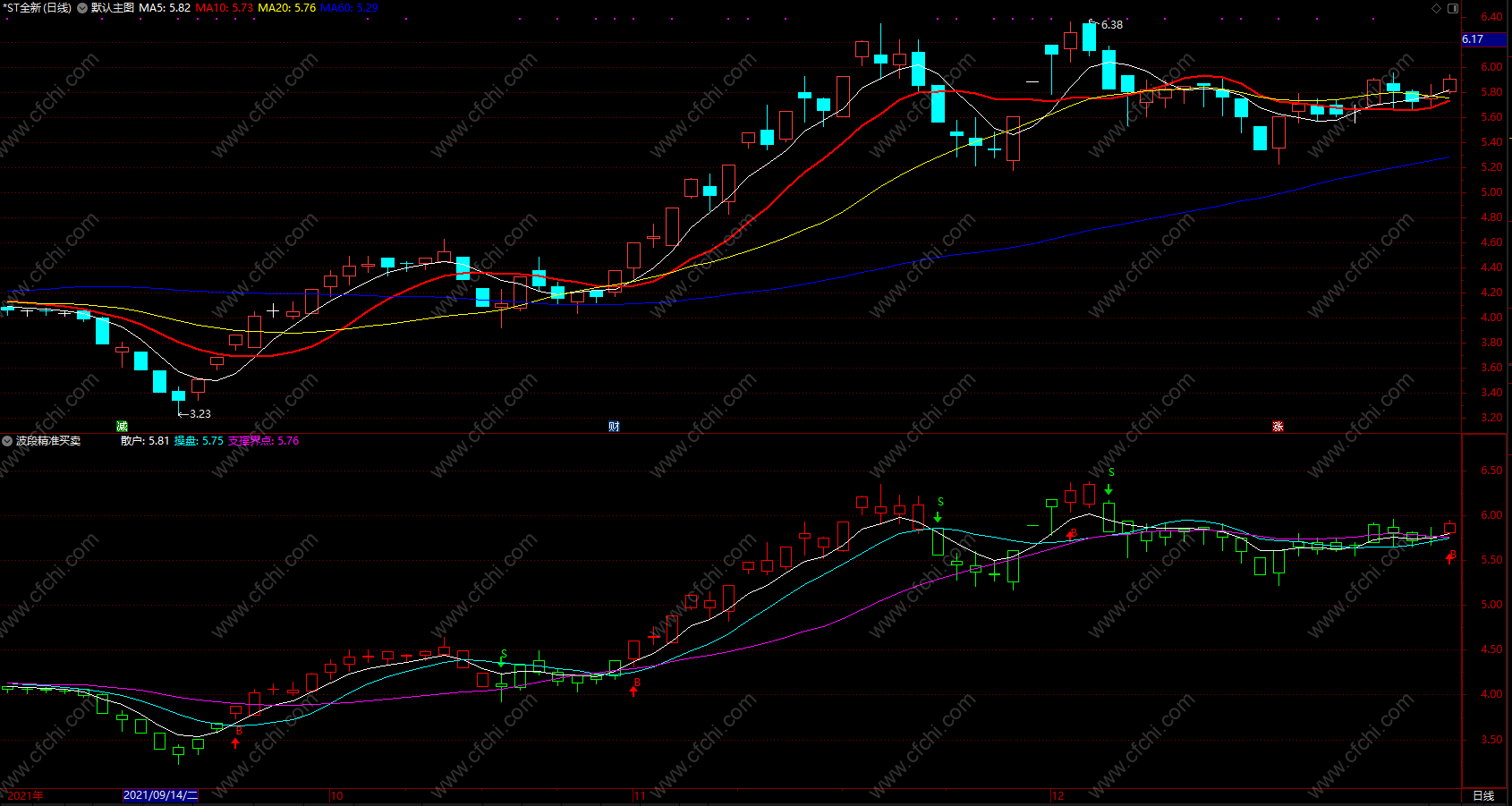The height and width of the screenshot is (806, 1512).
Task: Click the 5.00 label on main price axis
Action: tap(1491, 192)
